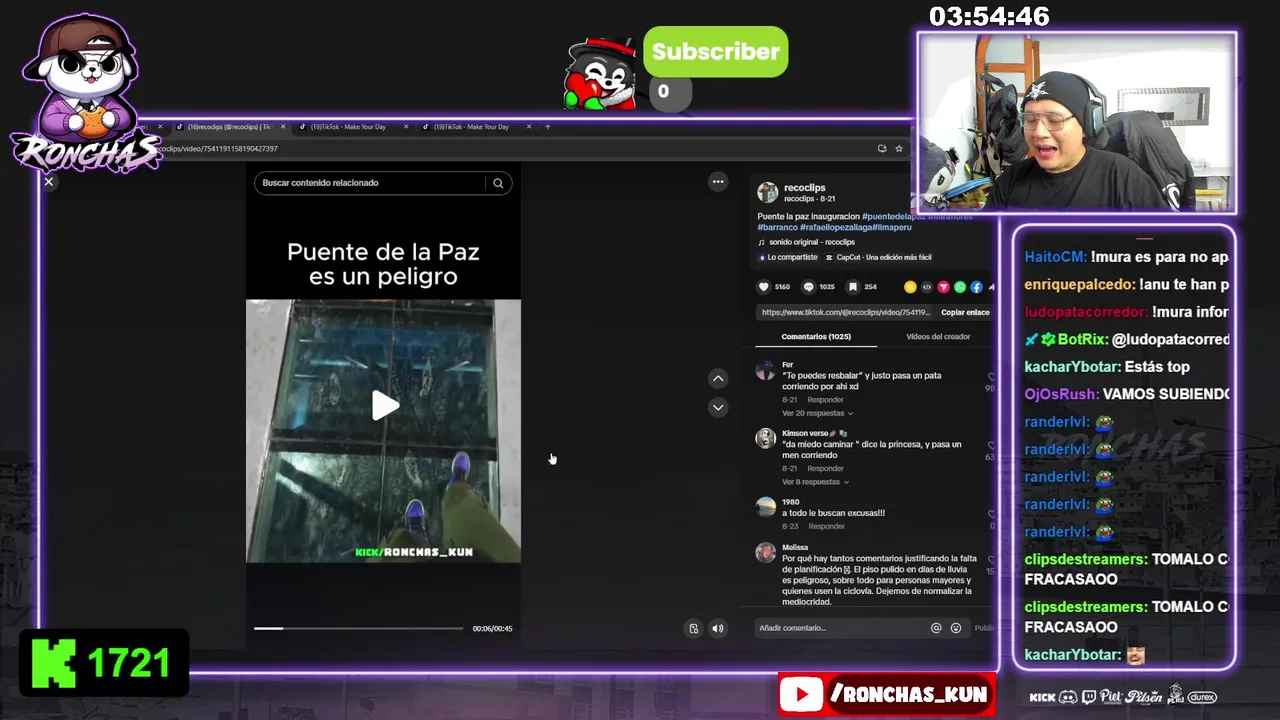Click the YouTube /RONCHAS_KUN banner
The height and width of the screenshot is (720, 1280).
point(886,694)
